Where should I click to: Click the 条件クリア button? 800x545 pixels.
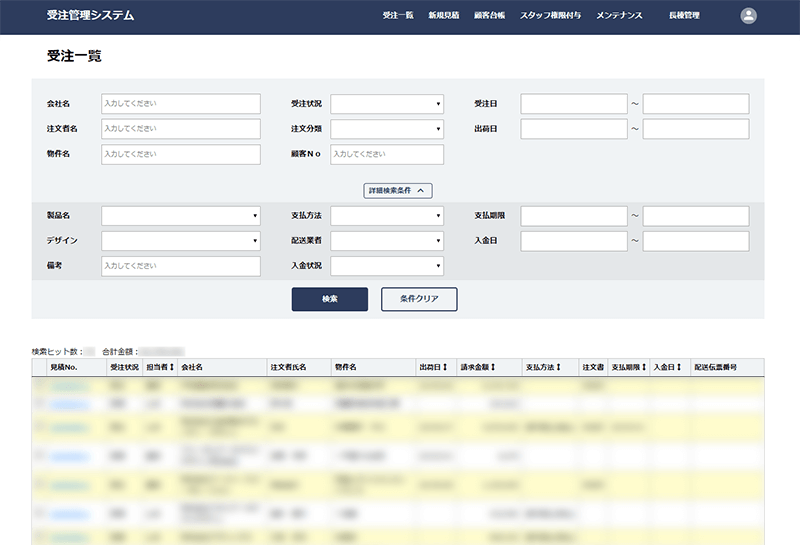(x=419, y=299)
